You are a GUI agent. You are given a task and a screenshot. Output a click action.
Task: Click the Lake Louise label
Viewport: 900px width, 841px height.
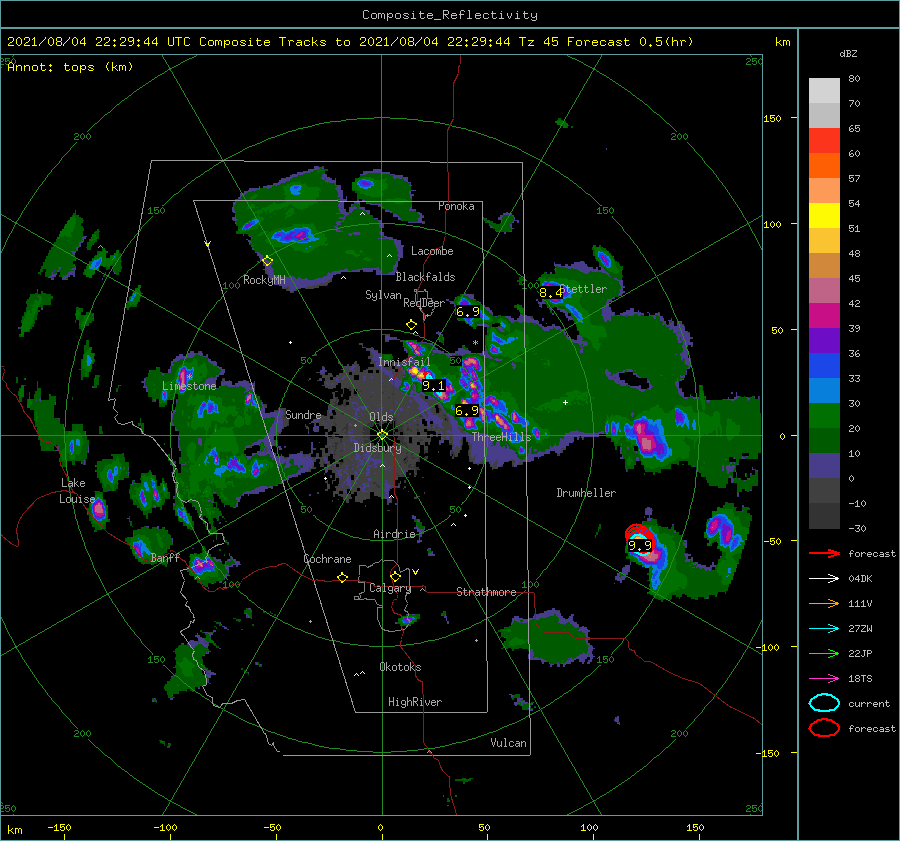coord(77,491)
